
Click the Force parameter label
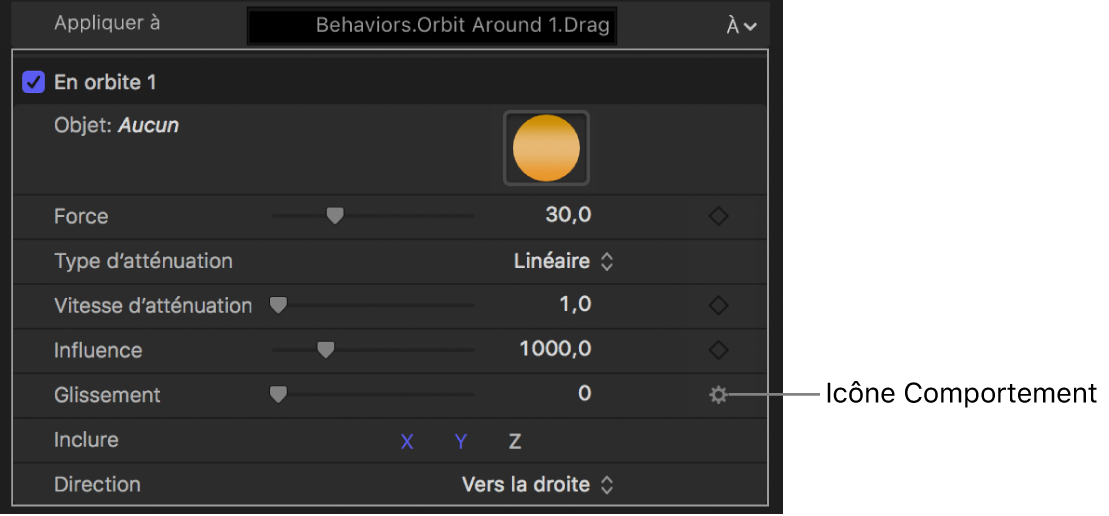81,216
